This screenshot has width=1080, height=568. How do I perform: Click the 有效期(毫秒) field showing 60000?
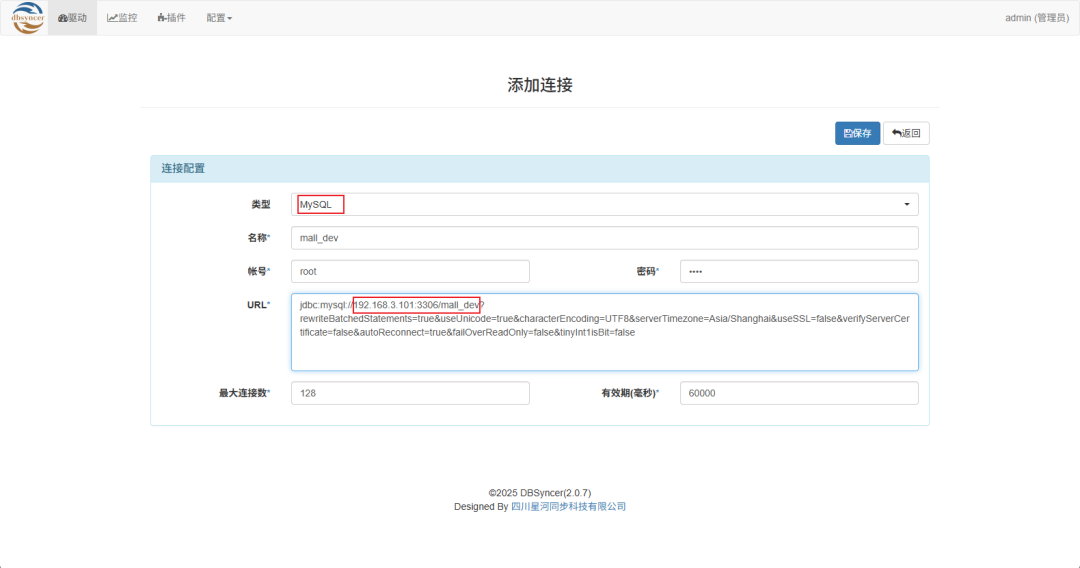[798, 393]
